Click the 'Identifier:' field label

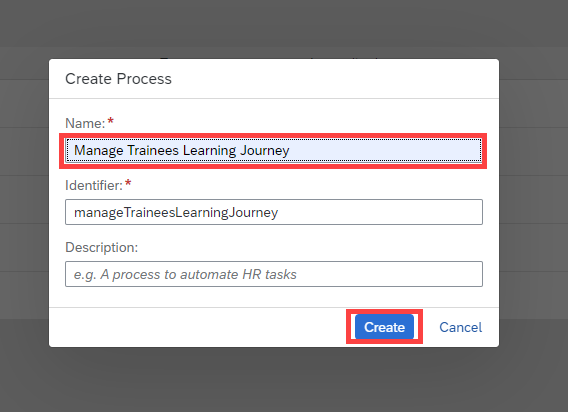click(94, 186)
